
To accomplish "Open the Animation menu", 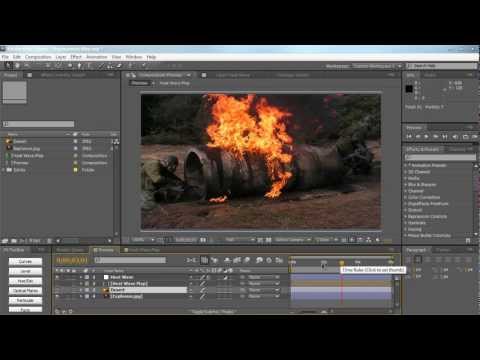I will 97,57.
